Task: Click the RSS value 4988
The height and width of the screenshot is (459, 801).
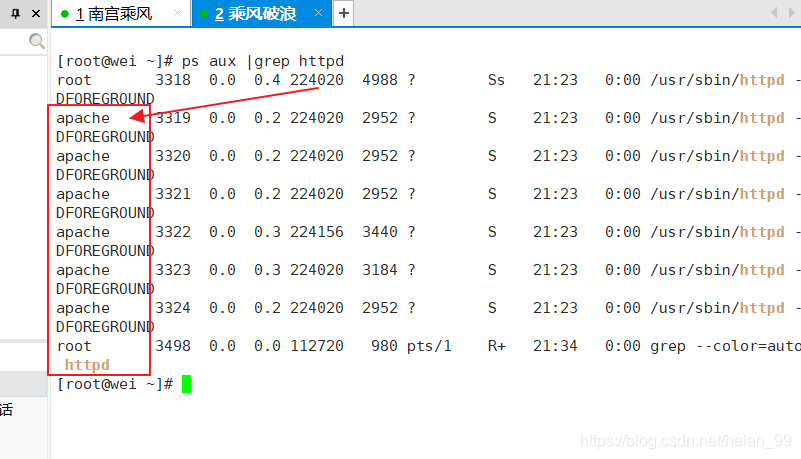Action: tap(380, 80)
